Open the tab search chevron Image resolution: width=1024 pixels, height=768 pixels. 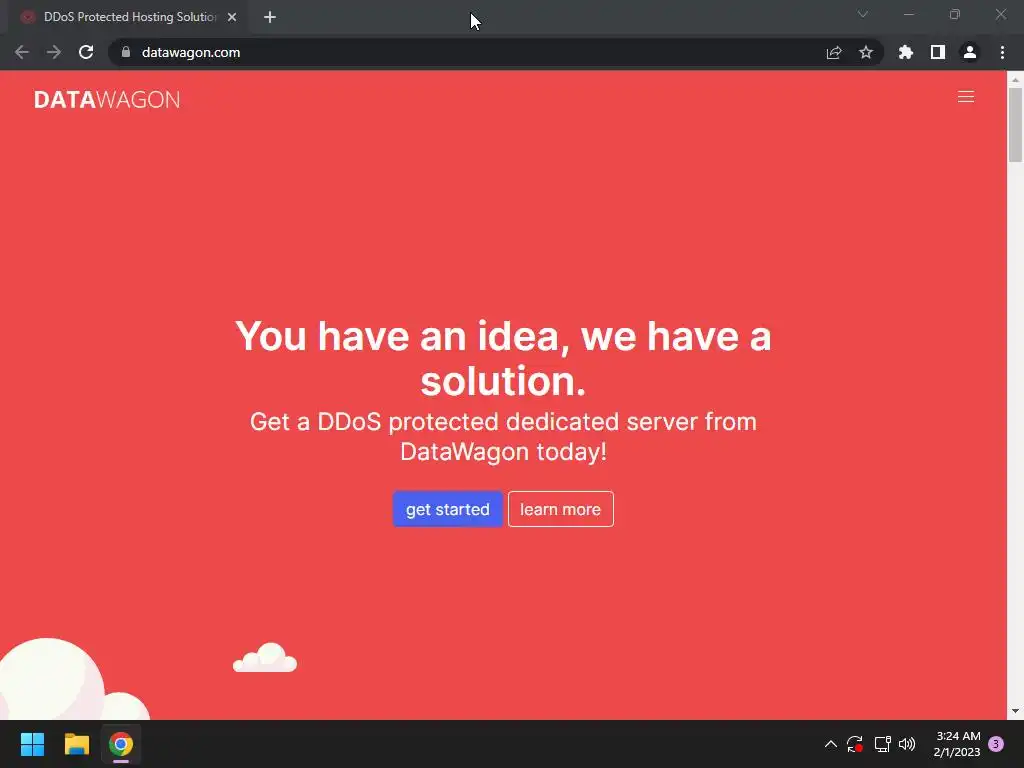tap(863, 14)
